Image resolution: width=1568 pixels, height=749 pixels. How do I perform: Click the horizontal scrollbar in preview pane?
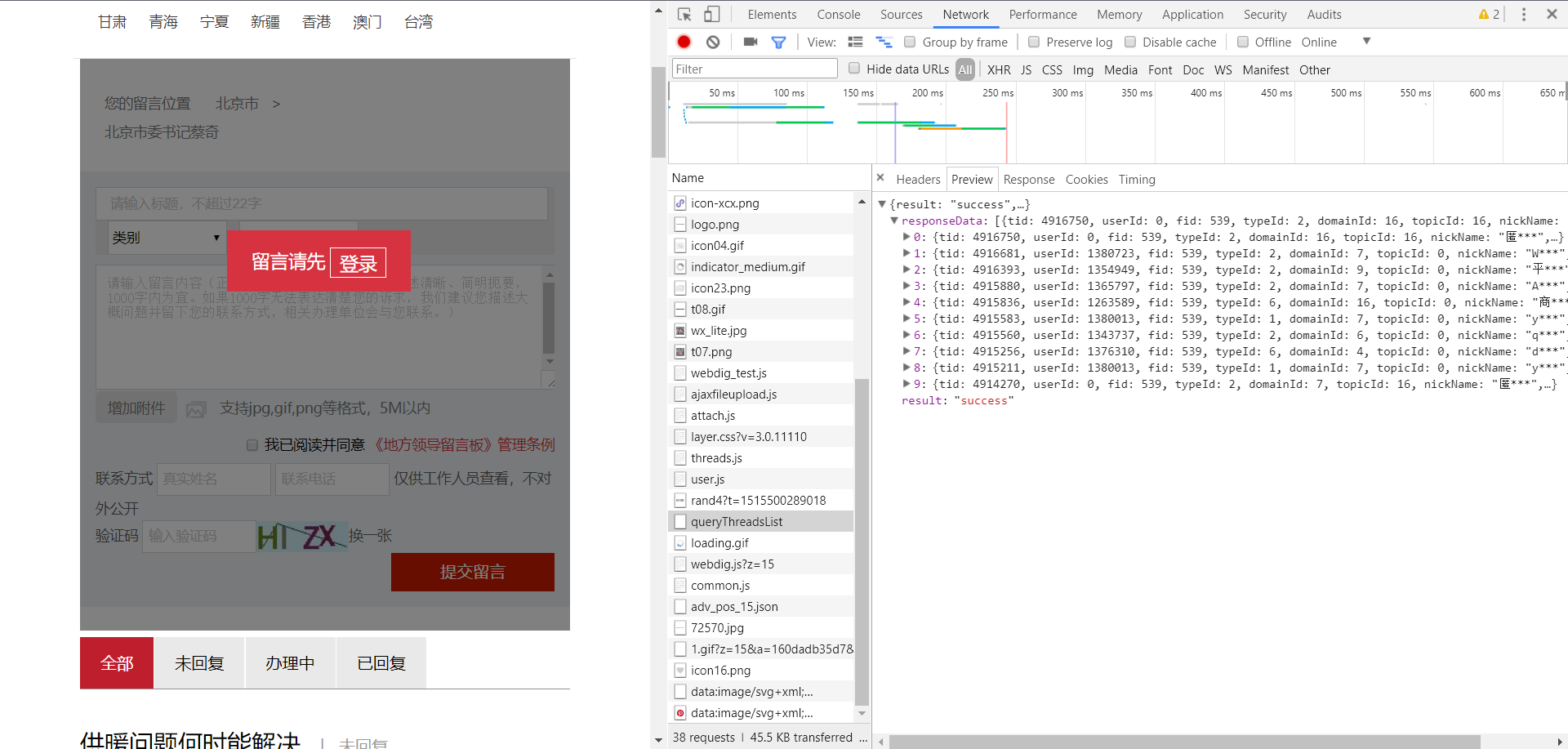click(1184, 742)
